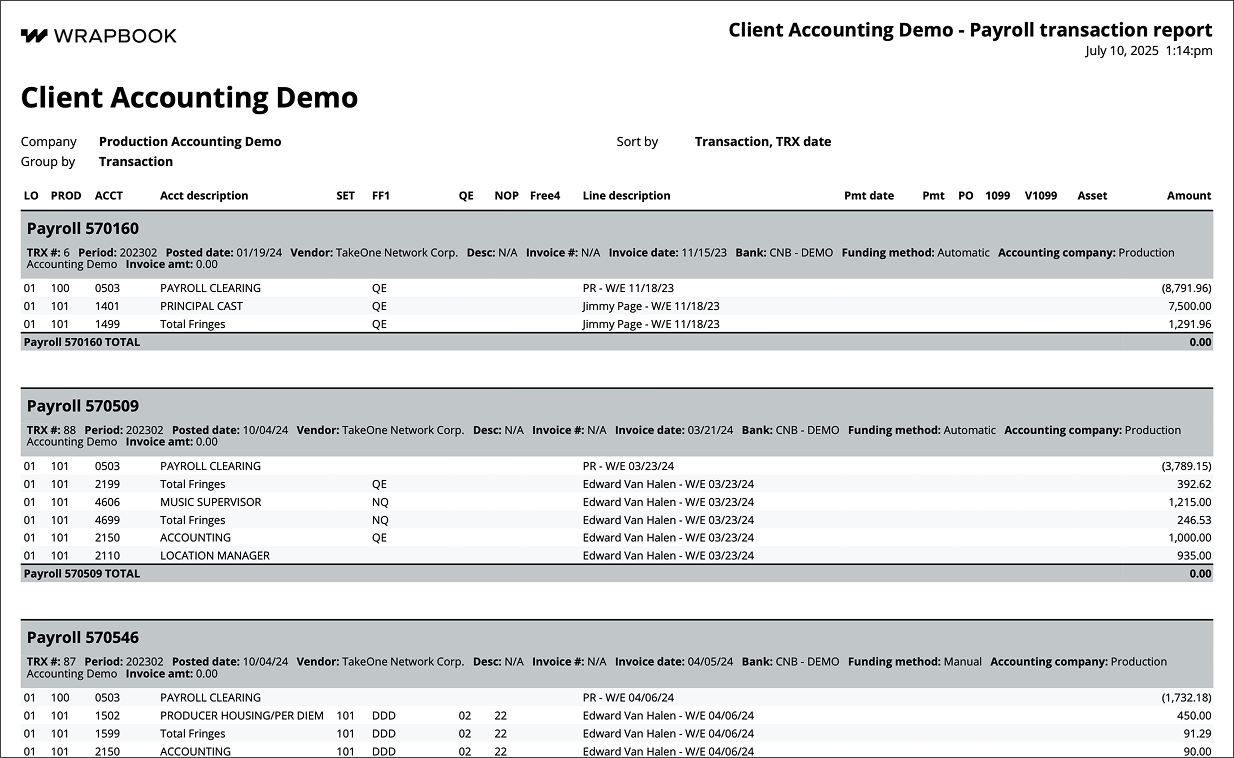1234x758 pixels.
Task: Click the 'Payroll 570160' group heading
Action: 83,229
